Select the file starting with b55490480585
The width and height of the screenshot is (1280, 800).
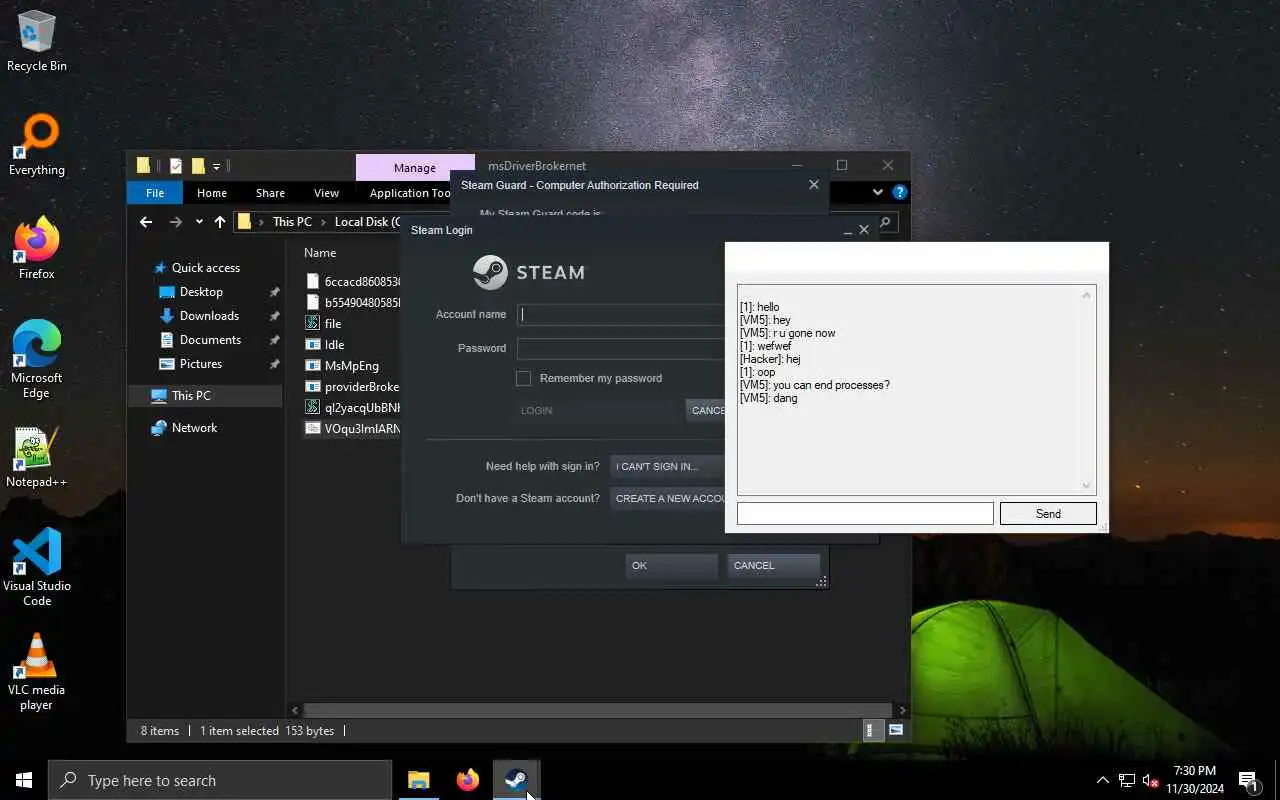click(352, 302)
